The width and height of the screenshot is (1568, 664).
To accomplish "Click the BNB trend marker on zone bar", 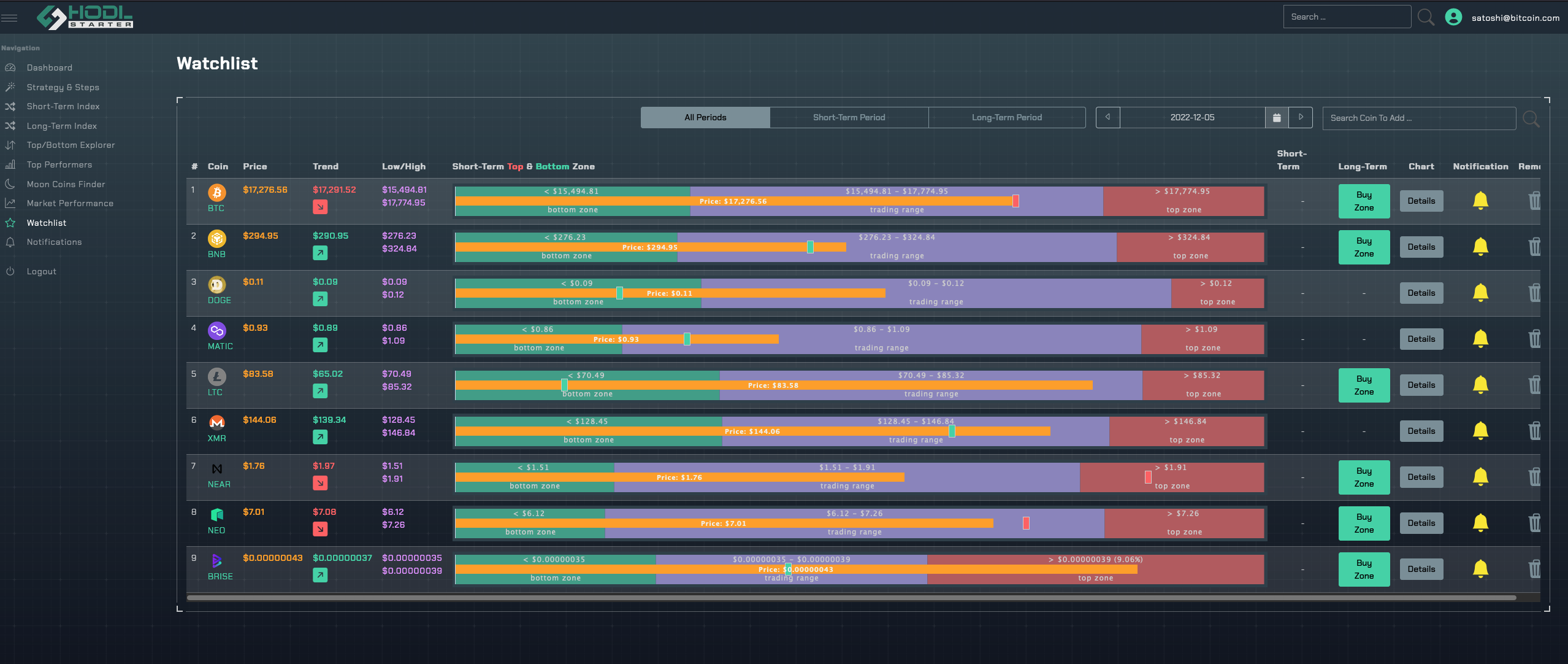I will point(810,247).
